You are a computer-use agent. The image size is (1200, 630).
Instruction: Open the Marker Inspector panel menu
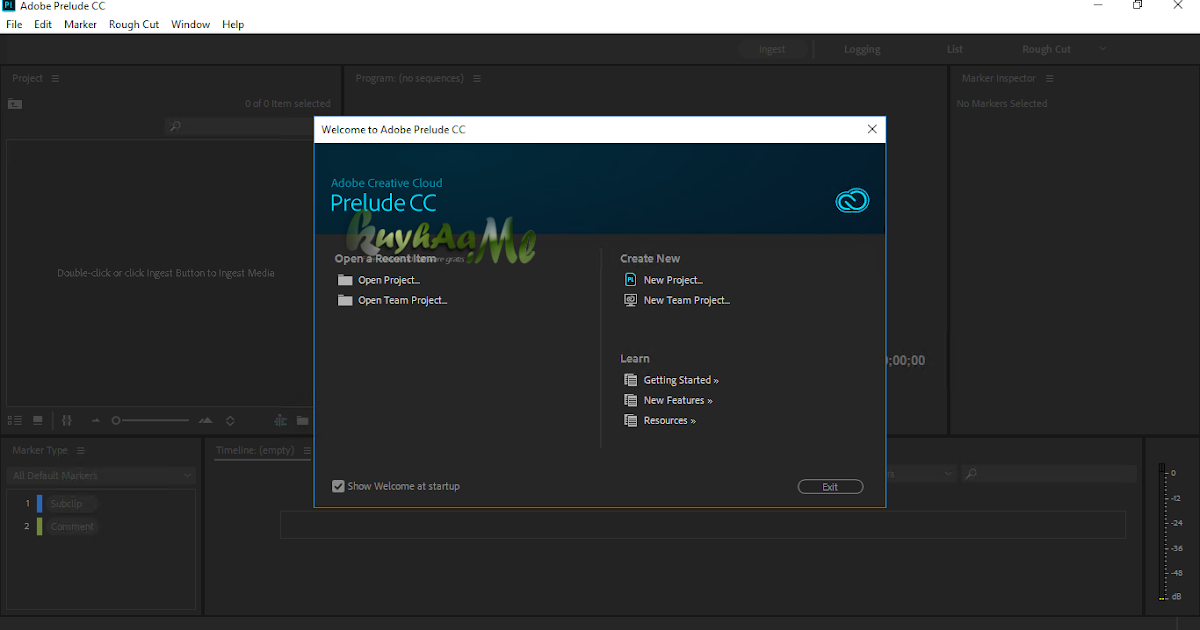click(1049, 77)
